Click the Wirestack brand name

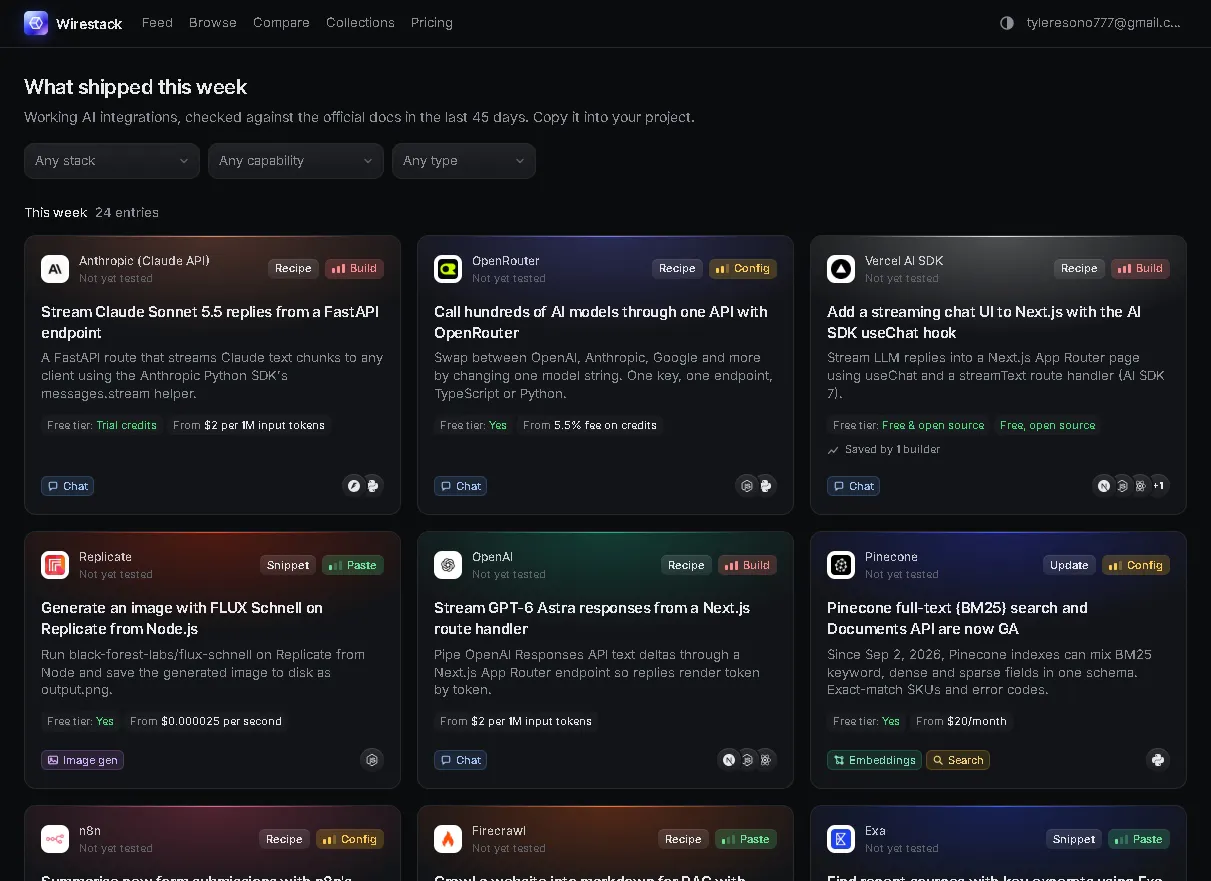89,24
